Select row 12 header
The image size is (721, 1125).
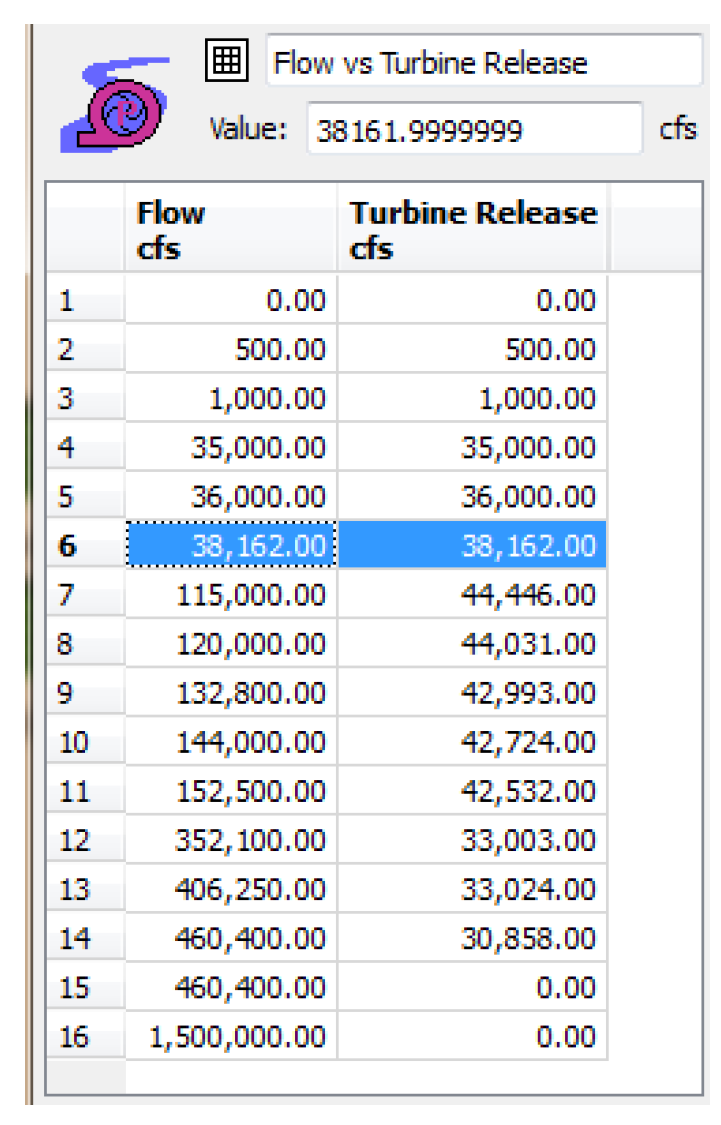point(85,841)
